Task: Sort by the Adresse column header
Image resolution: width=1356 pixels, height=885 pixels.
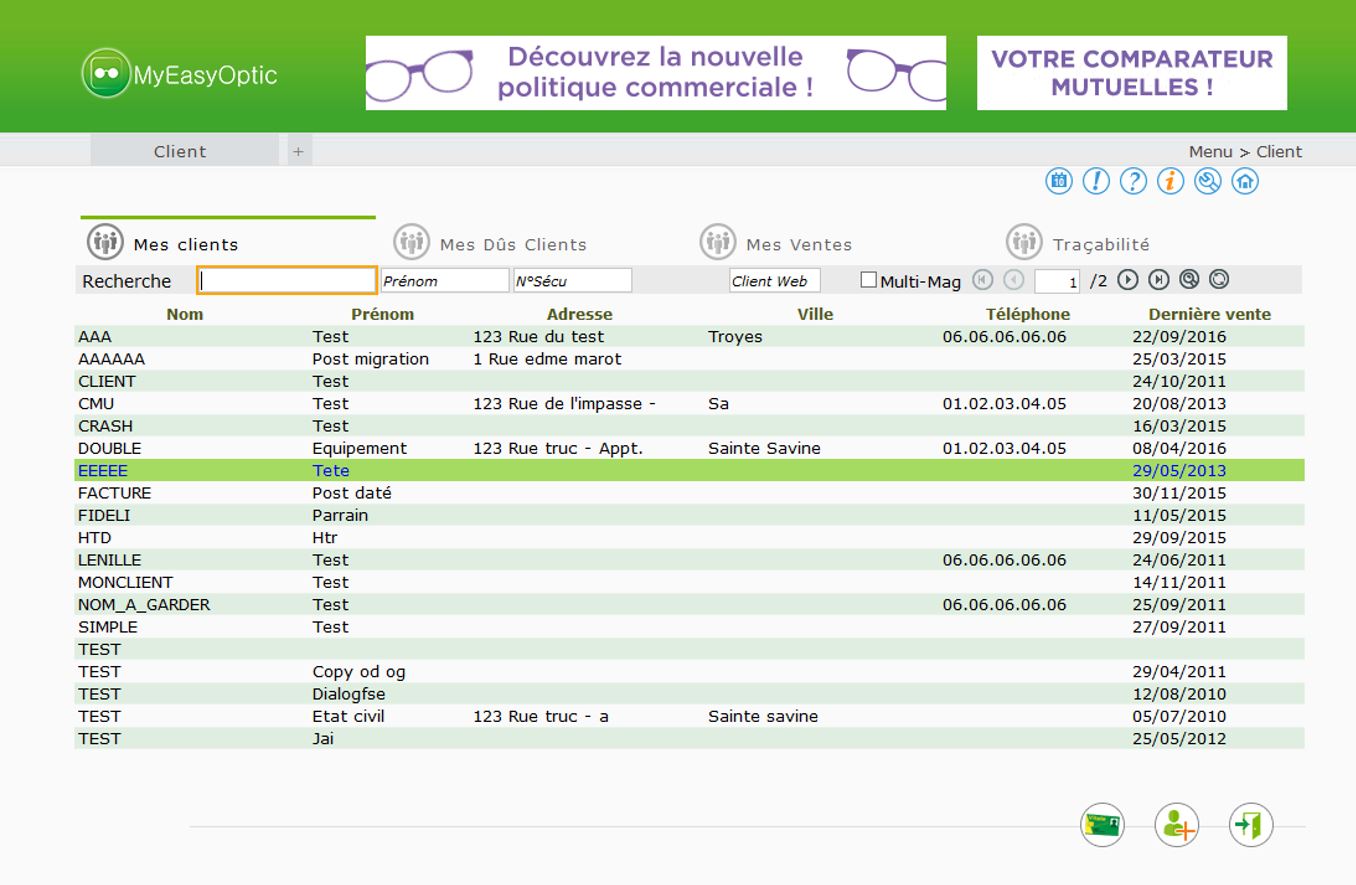Action: [x=579, y=314]
